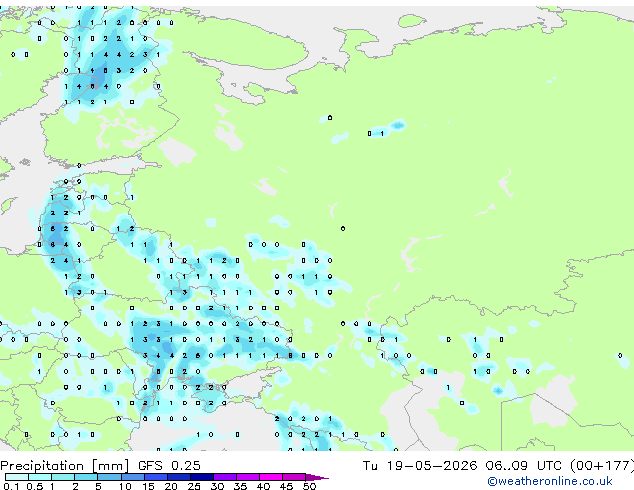Select the 0.1–0.5 mm legend color swatch

coord(17,477)
